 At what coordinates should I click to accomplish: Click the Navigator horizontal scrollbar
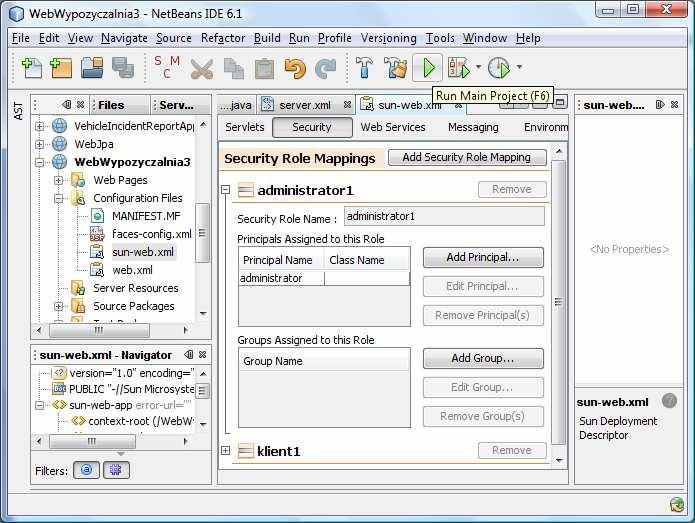pyautogui.click(x=92, y=441)
